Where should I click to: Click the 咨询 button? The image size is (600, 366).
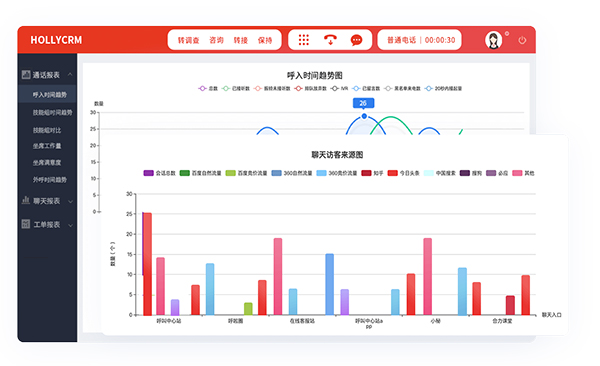click(216, 40)
